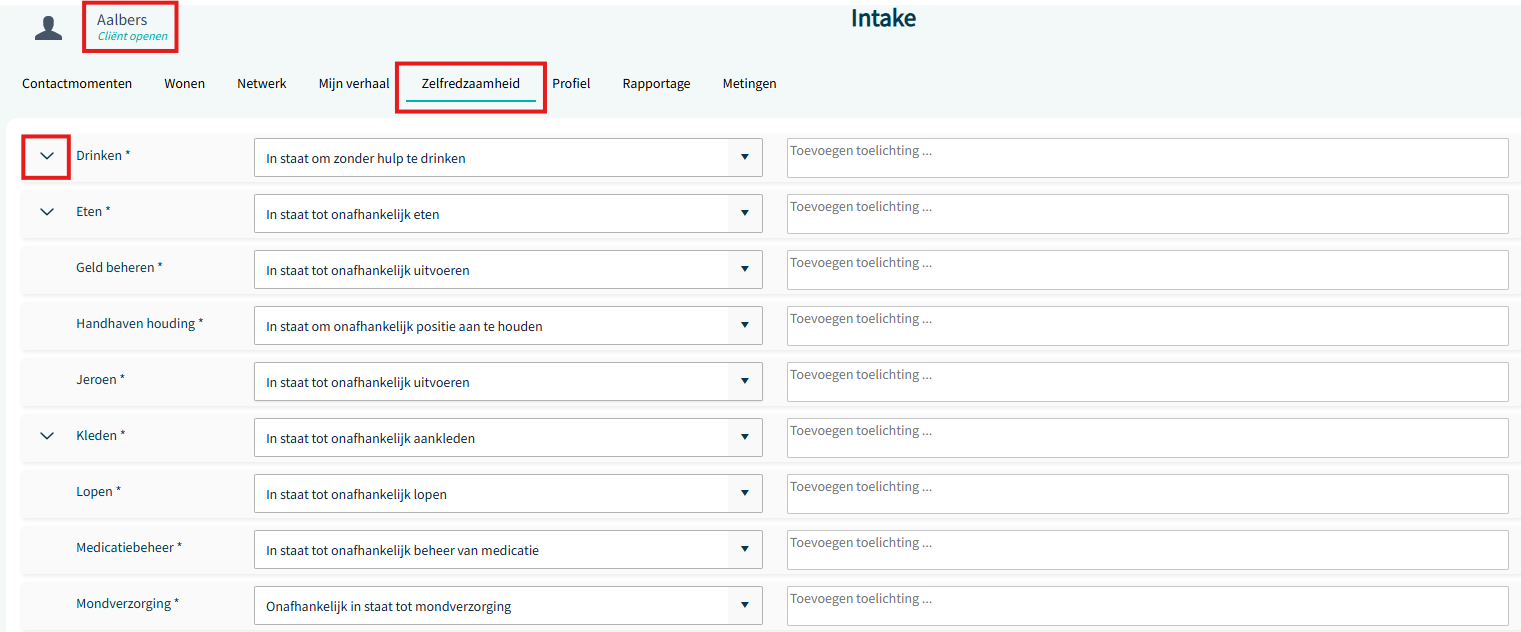Click the client avatar person icon
The width and height of the screenshot is (1521, 632).
tap(48, 28)
